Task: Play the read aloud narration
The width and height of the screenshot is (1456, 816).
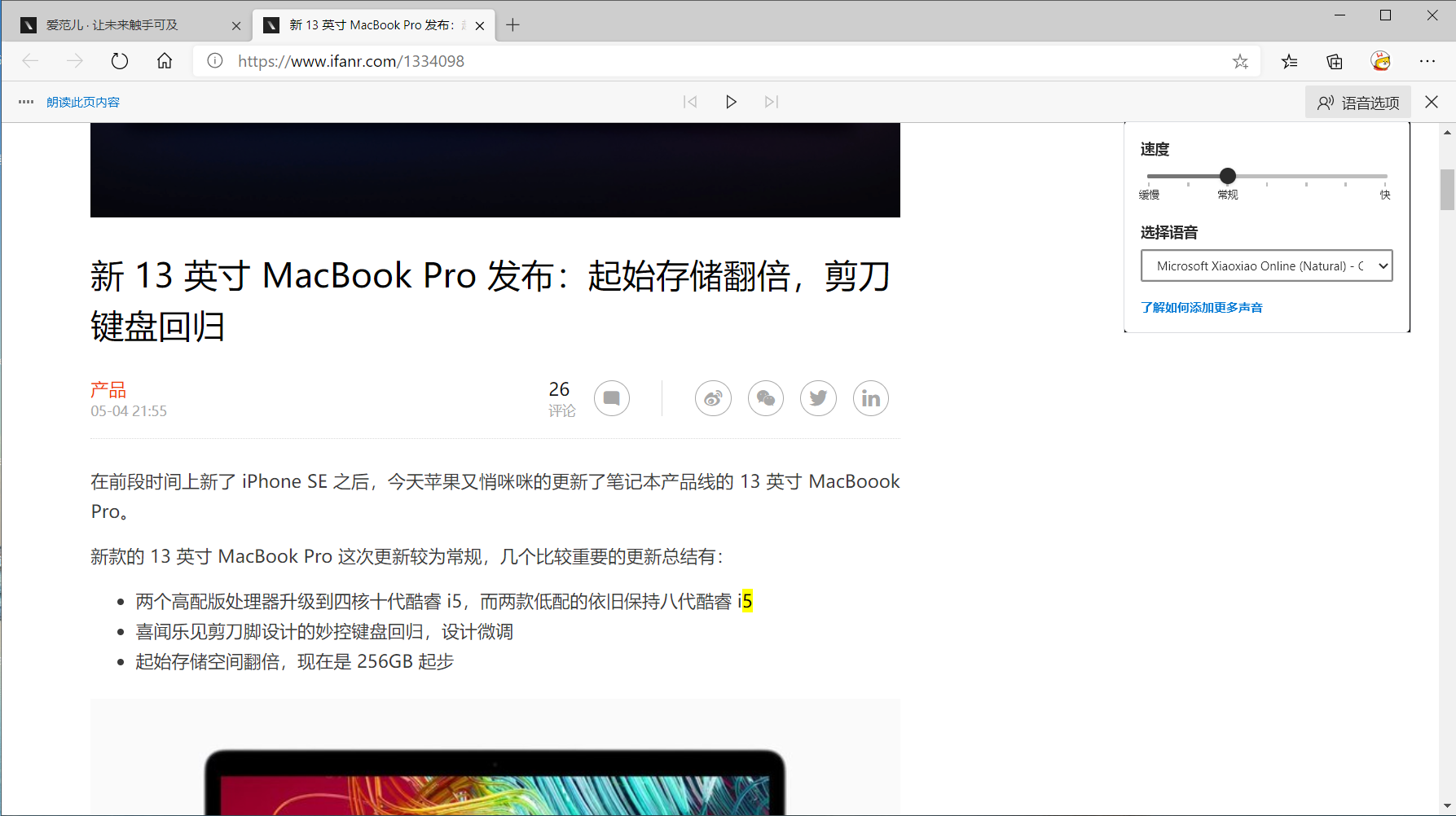Action: tap(731, 102)
